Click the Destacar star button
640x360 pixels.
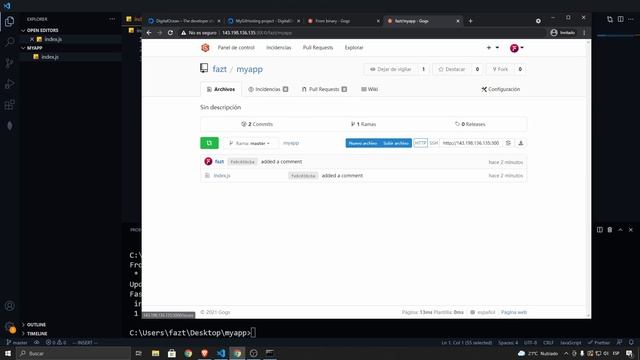(452, 69)
